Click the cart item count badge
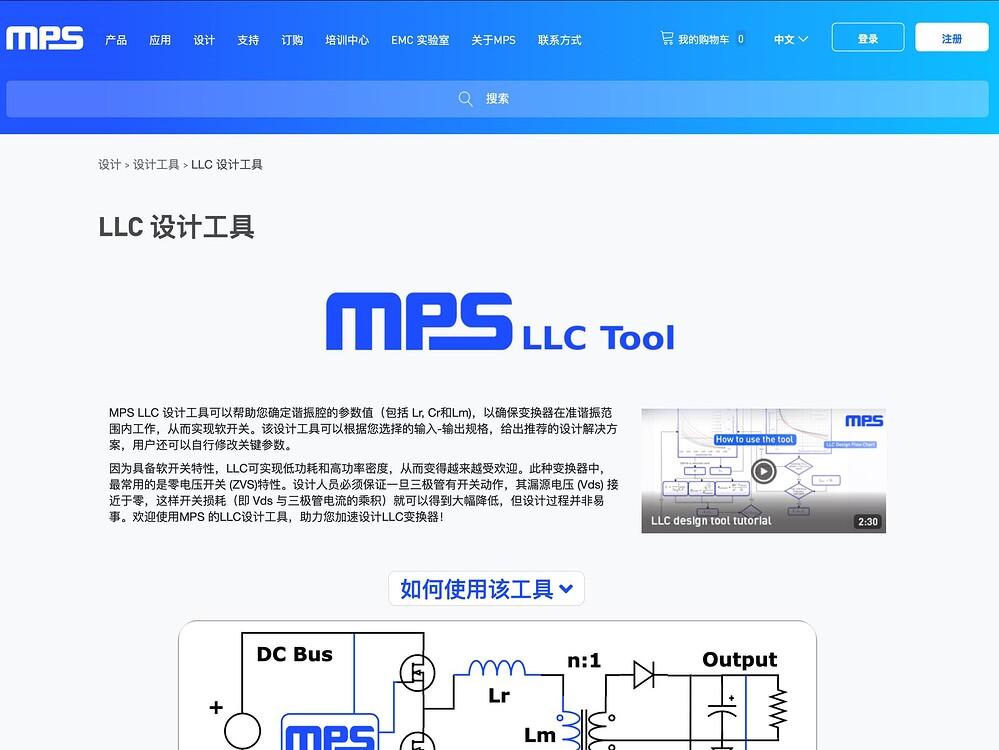Viewport: 999px width, 750px height. 739,39
